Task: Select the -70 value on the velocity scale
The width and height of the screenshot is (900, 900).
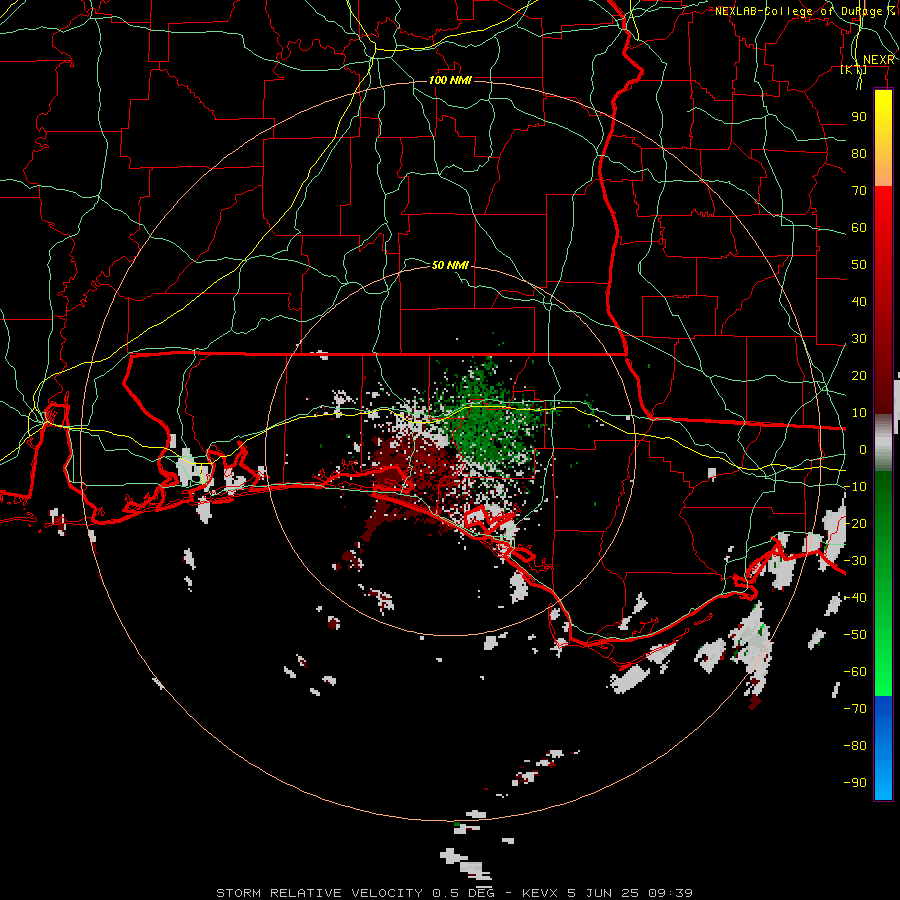Action: click(855, 709)
